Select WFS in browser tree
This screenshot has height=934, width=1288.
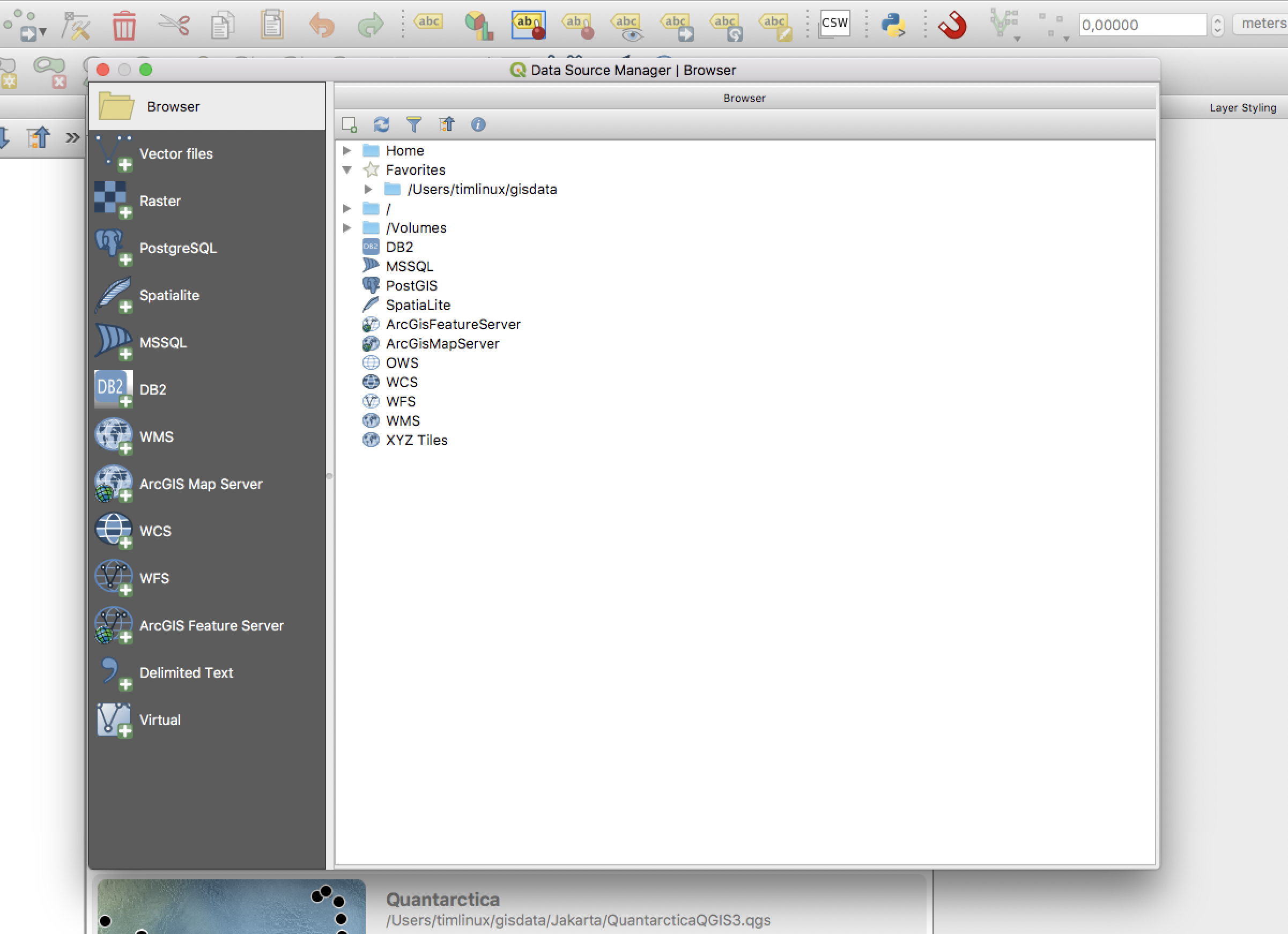point(401,402)
